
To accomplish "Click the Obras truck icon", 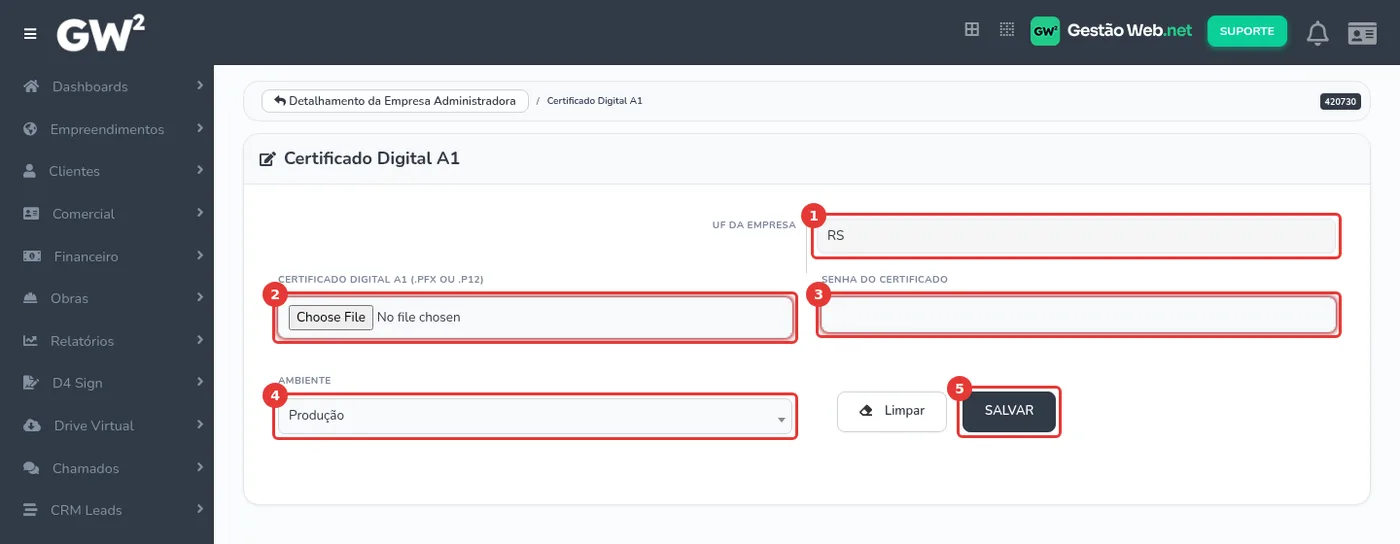I will (31, 298).
